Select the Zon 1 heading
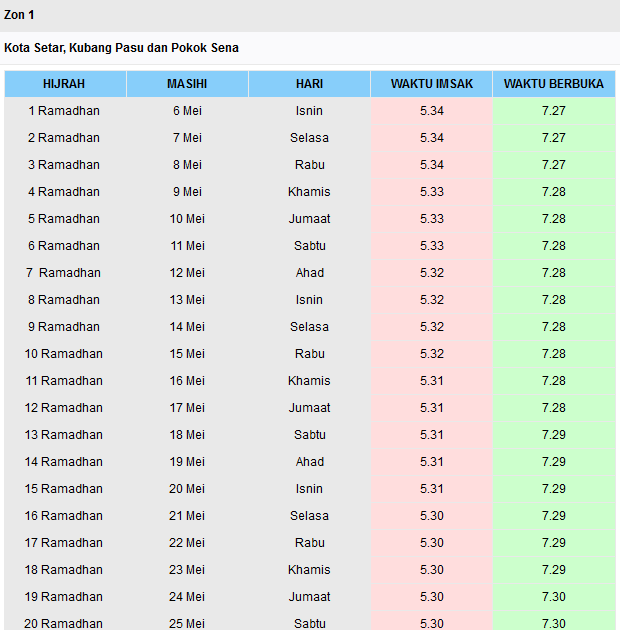 19,15
